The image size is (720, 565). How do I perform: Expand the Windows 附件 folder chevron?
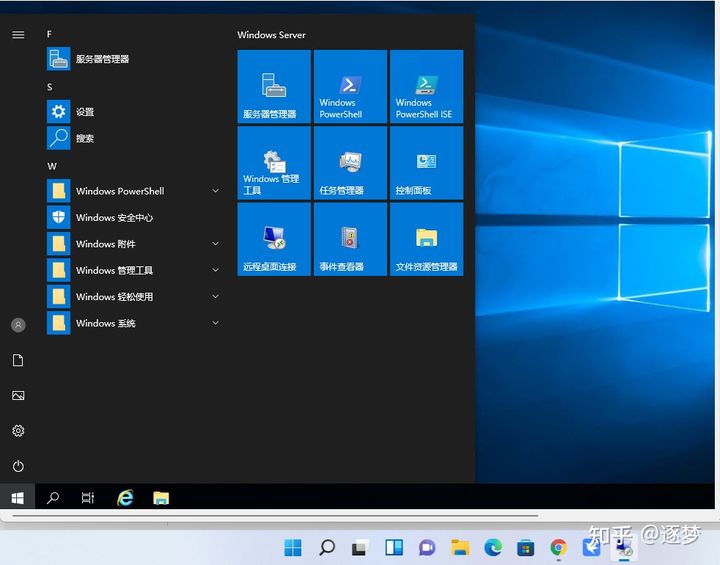tap(215, 243)
